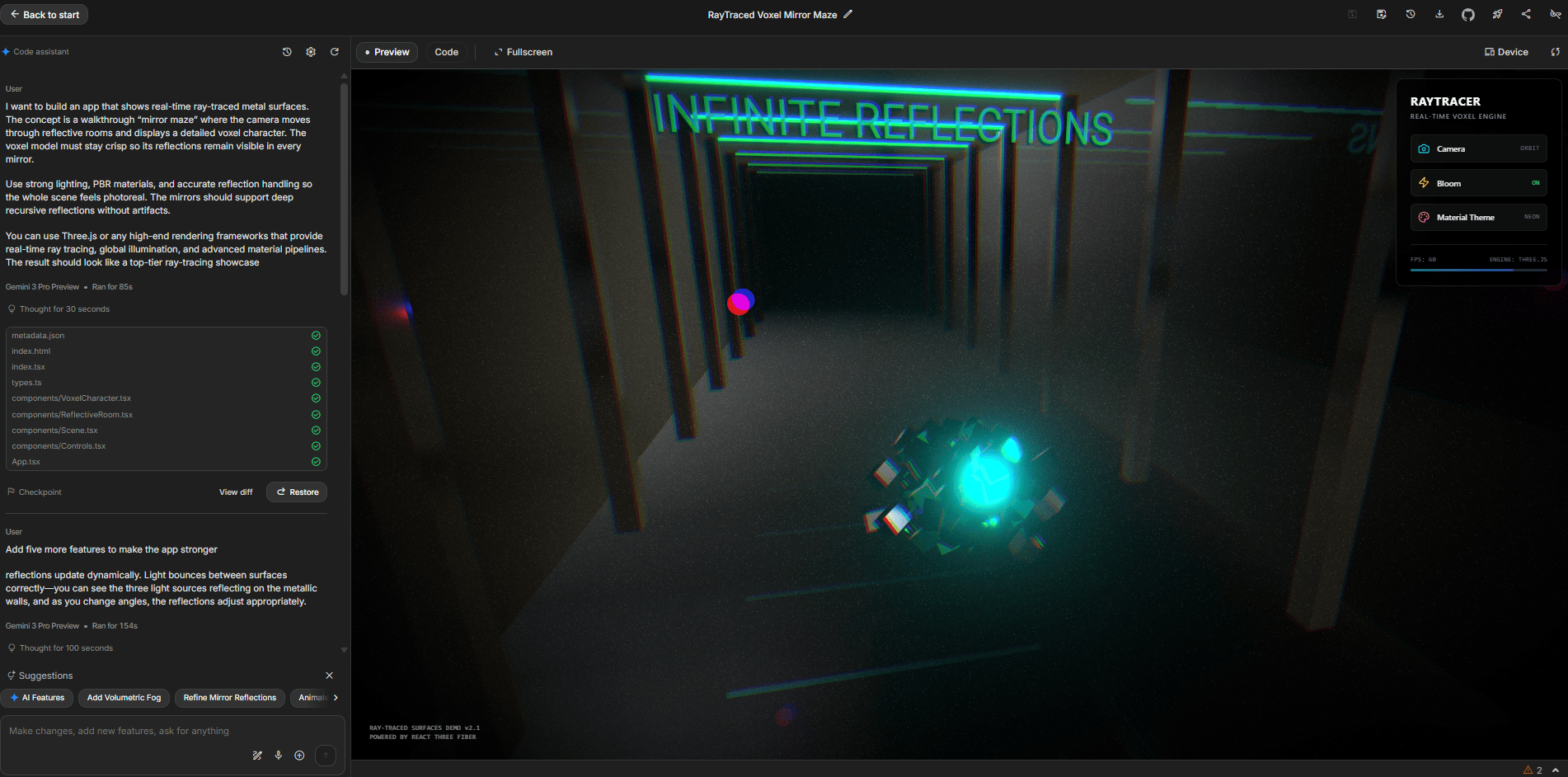Click the Checkpoint flag icon
Viewport: 1568px width, 777px height.
click(x=12, y=492)
